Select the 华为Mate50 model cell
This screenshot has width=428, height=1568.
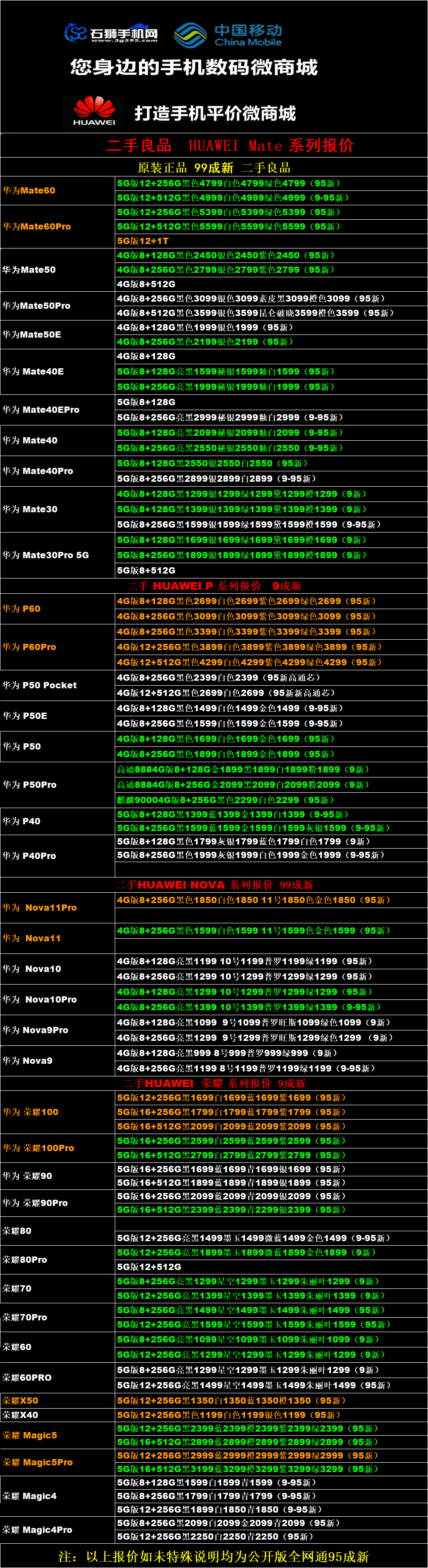click(x=58, y=270)
